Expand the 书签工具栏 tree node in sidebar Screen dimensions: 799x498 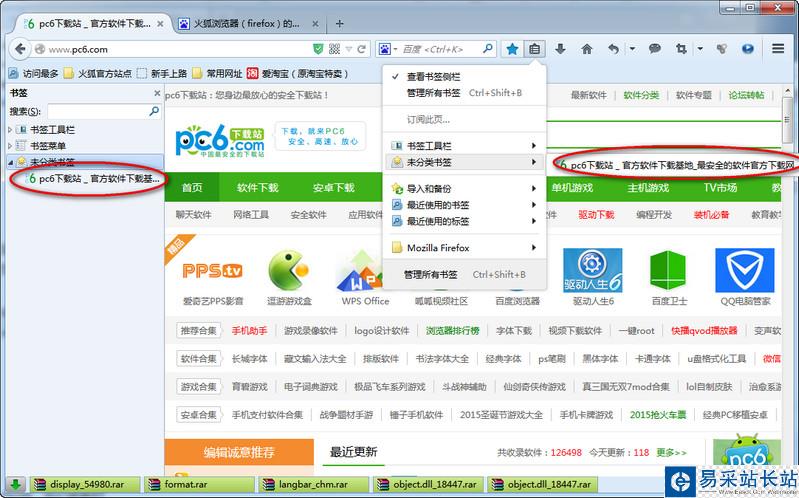pos(10,130)
